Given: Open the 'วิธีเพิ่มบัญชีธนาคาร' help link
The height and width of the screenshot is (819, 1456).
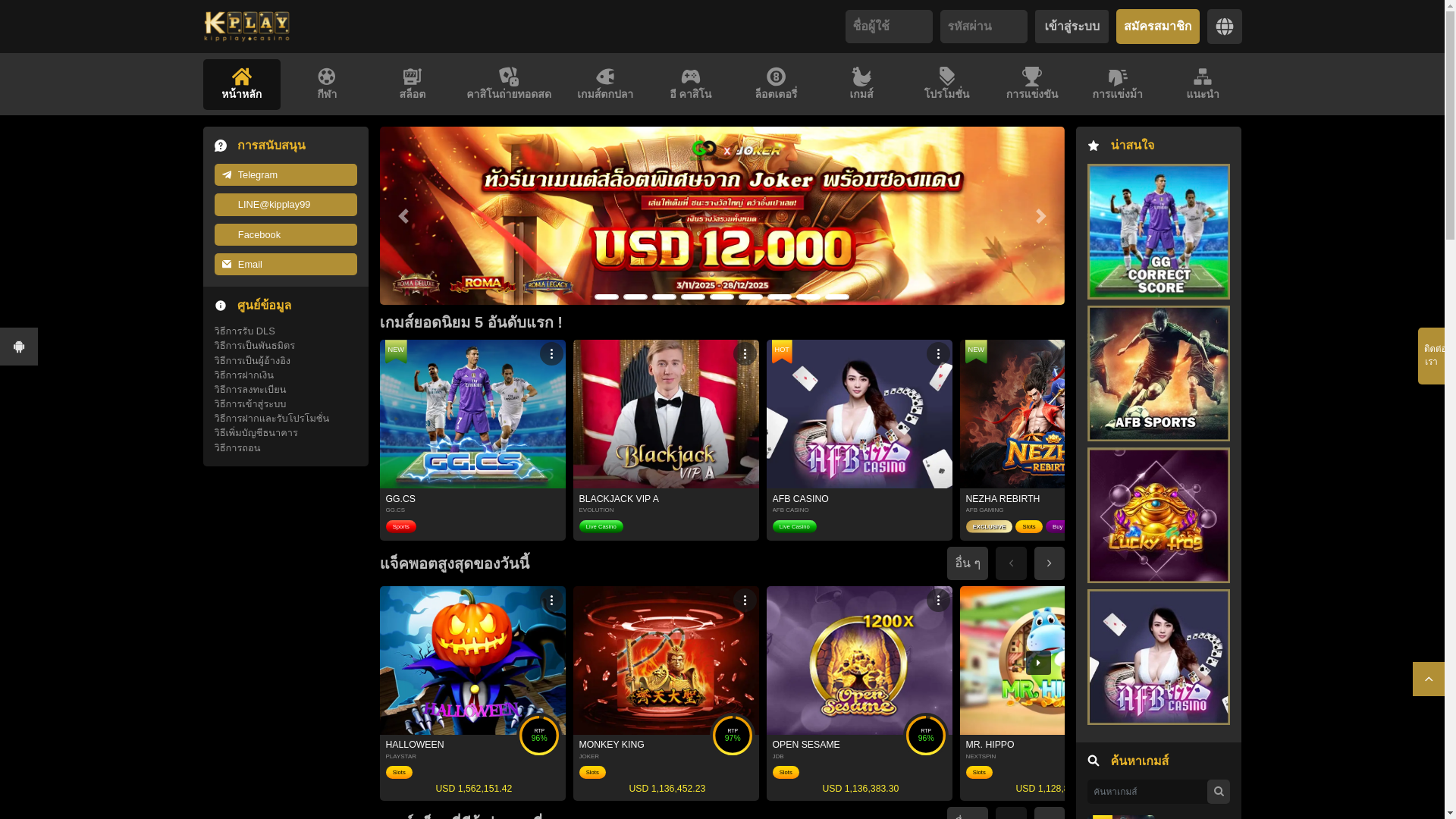Looking at the screenshot, I should (x=256, y=433).
